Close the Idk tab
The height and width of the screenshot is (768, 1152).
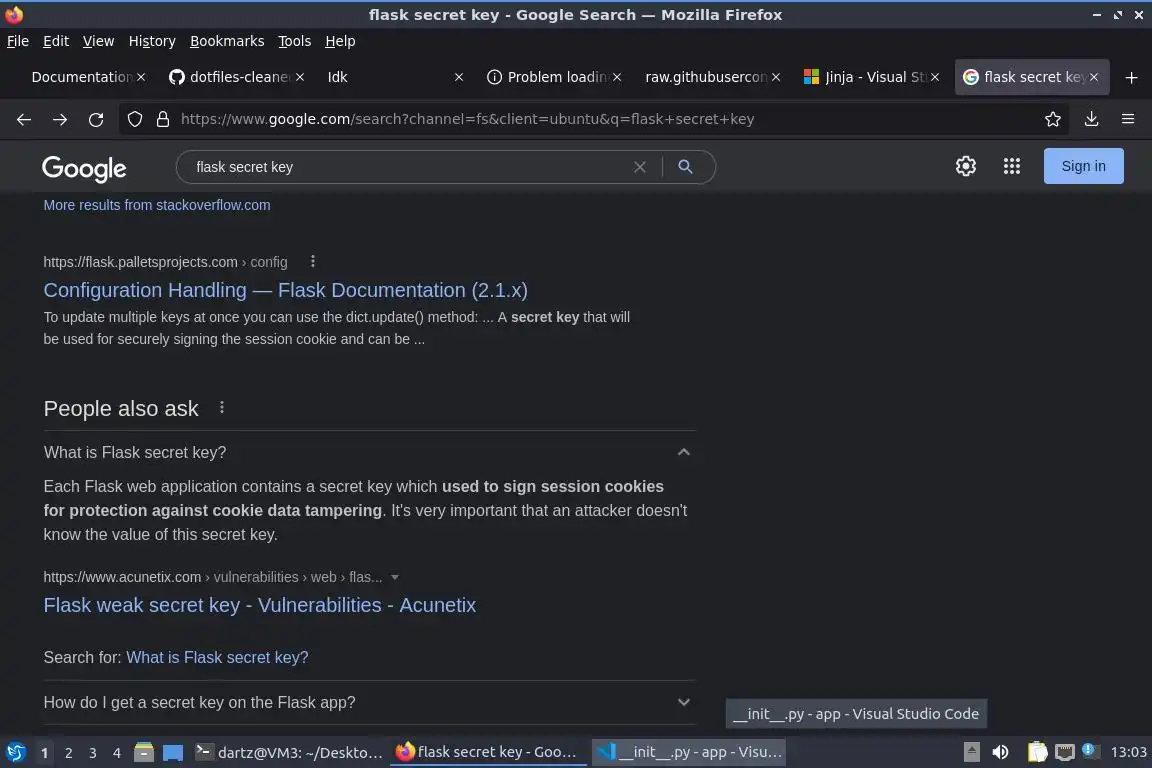[x=458, y=77]
